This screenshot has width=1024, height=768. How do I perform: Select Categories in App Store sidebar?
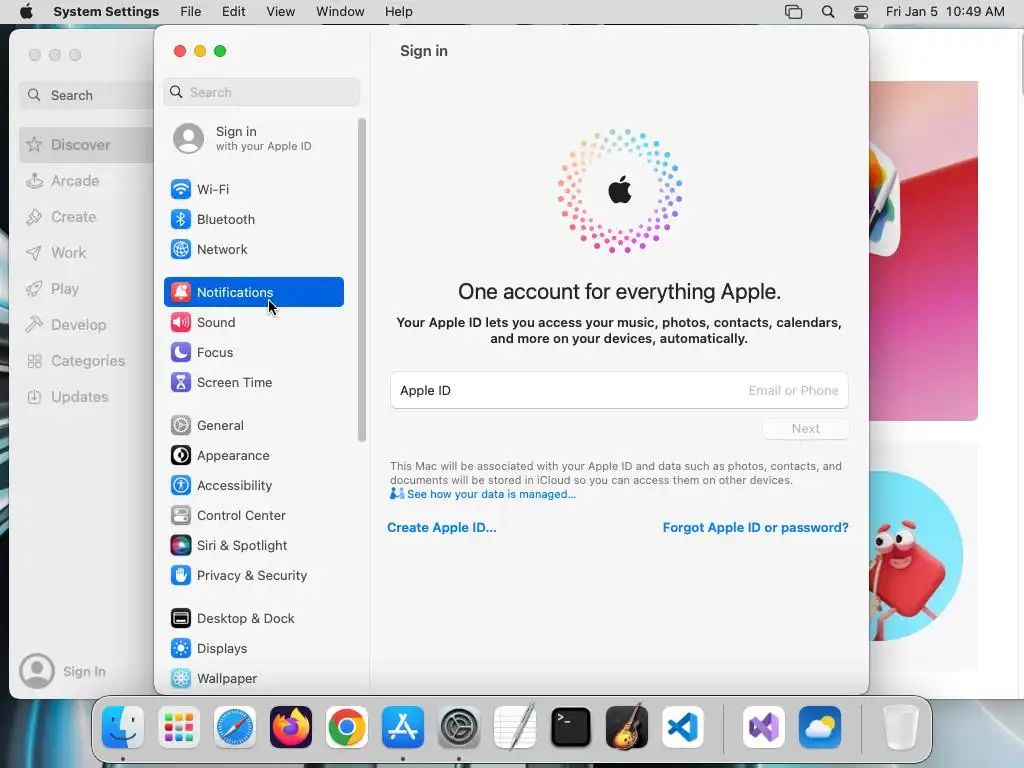pos(86,361)
